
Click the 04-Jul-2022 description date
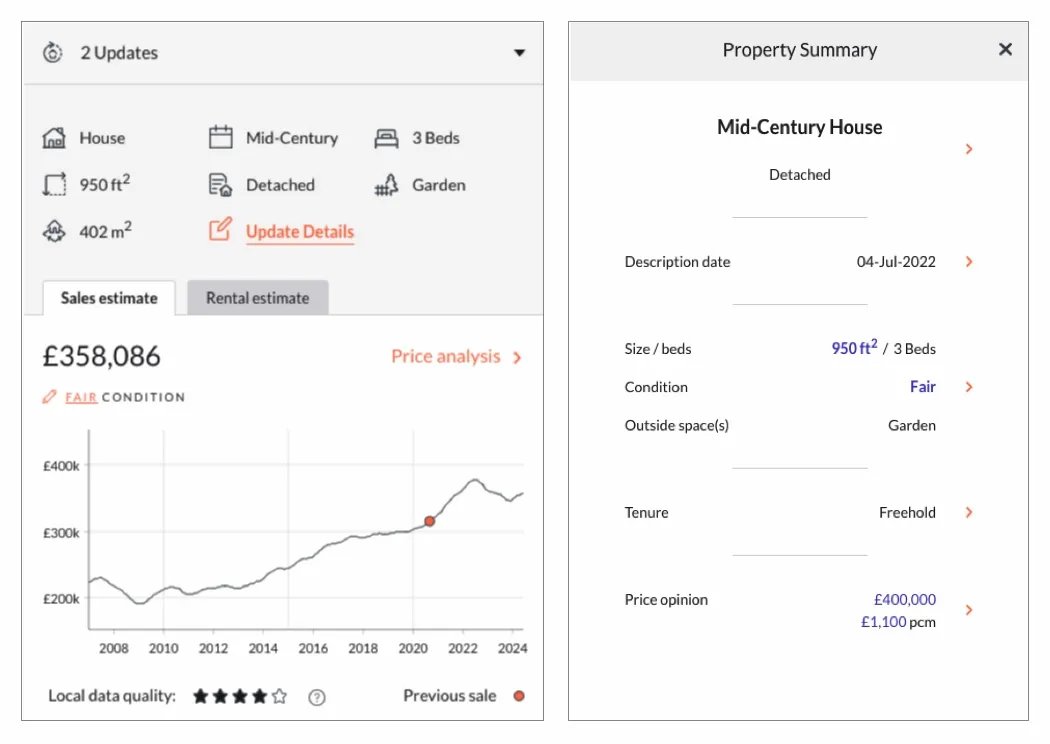(896, 262)
